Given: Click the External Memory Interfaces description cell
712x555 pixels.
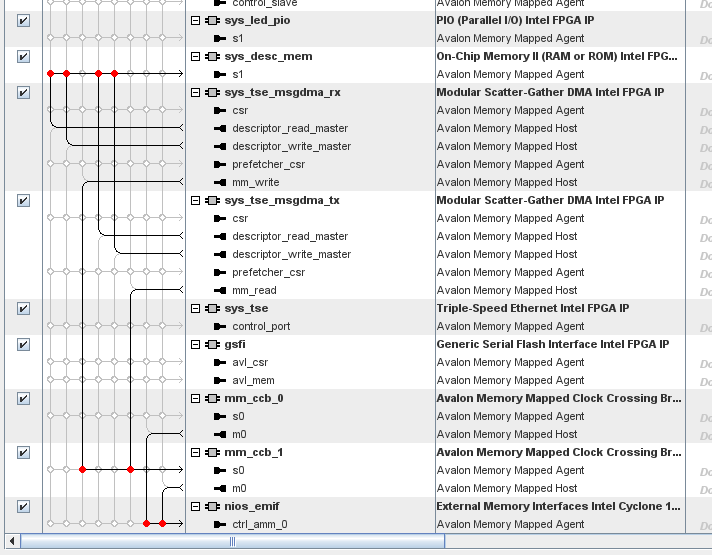Looking at the screenshot, I should (x=559, y=506).
